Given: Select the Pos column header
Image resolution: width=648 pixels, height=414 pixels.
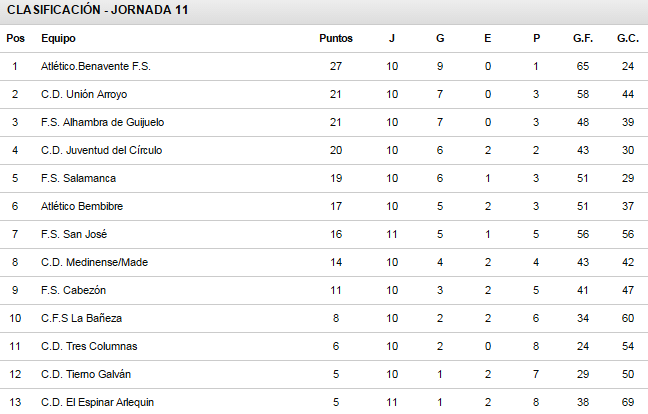Looking at the screenshot, I should (15, 38).
